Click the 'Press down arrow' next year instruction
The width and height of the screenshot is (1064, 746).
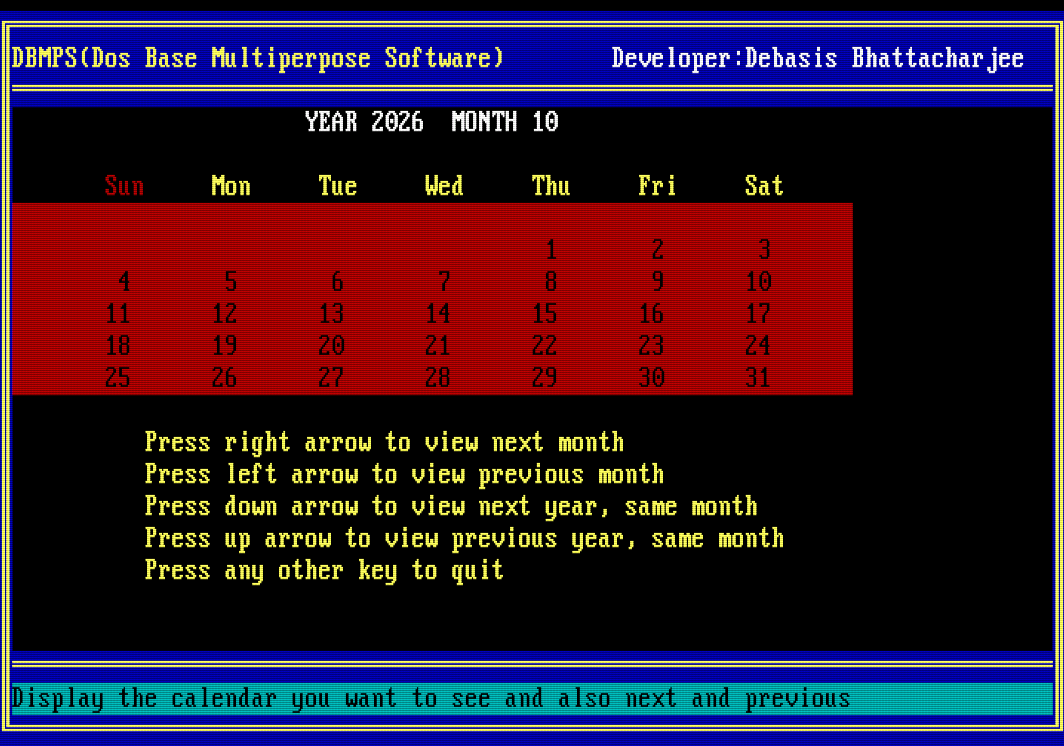pyautogui.click(x=451, y=506)
